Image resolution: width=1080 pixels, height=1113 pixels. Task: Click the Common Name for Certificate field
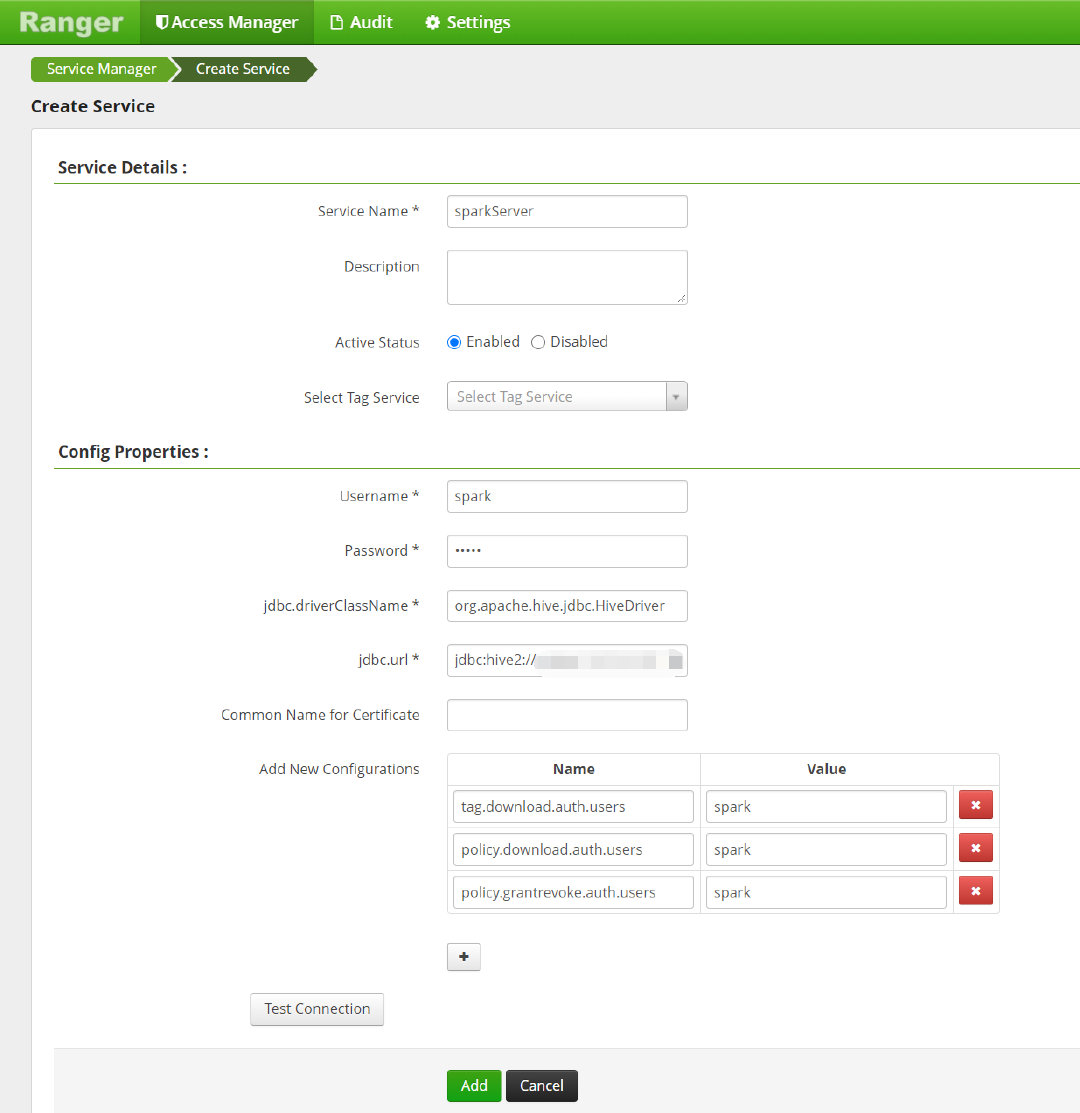[x=567, y=715]
